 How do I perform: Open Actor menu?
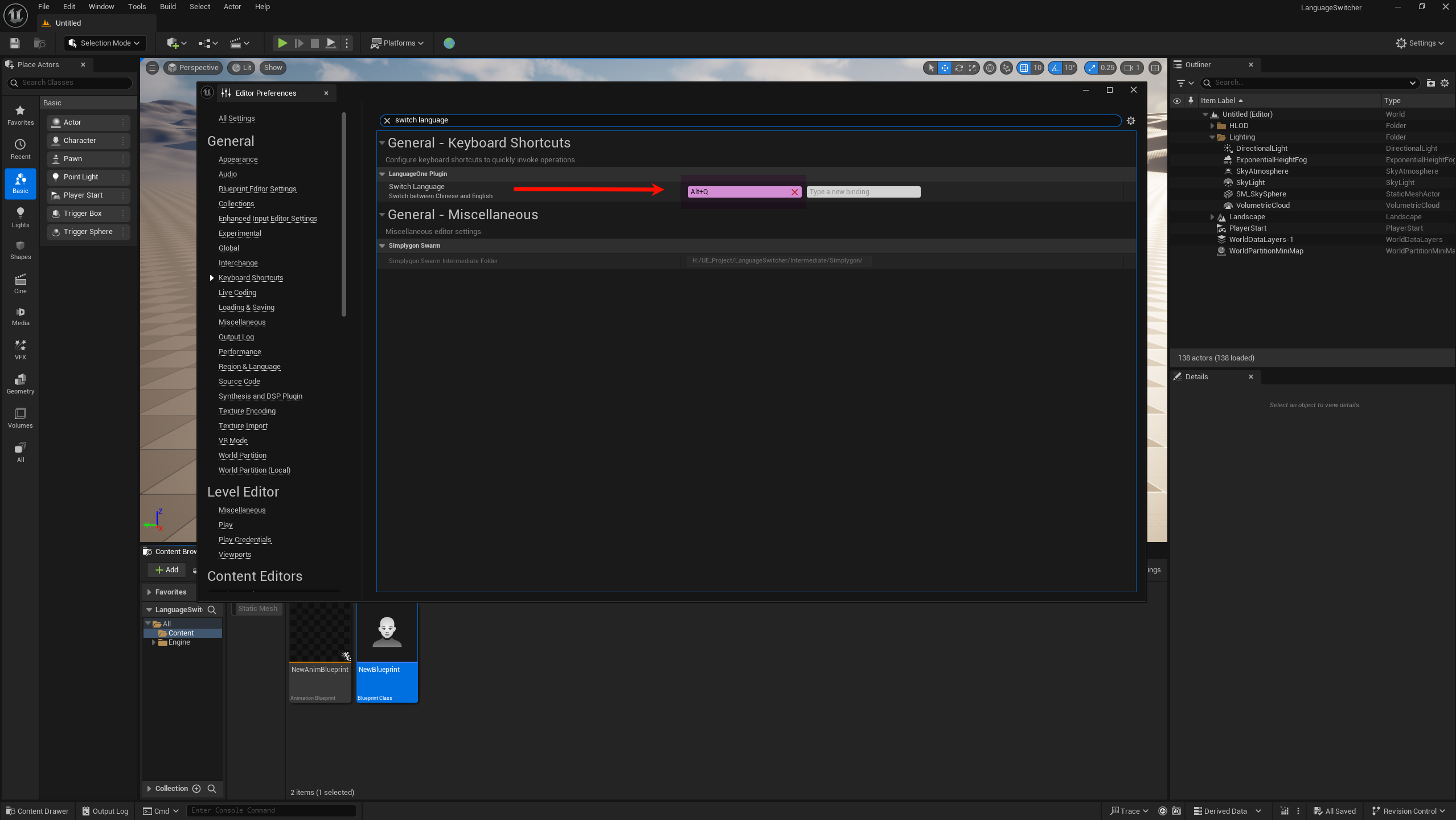[x=232, y=7]
